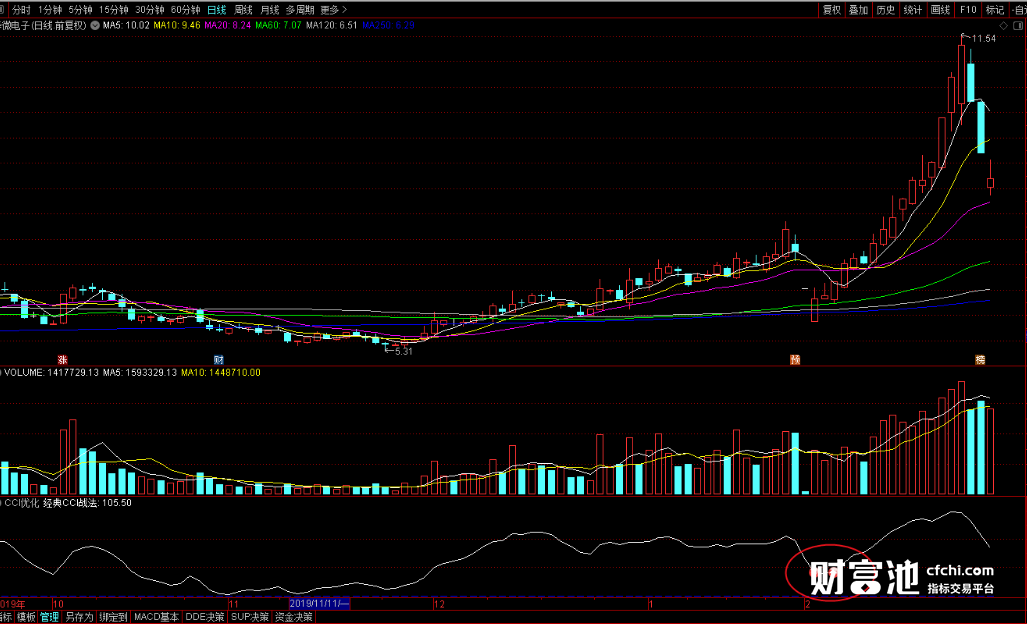Click the green MA60: 7.07 label
1027x624 pixels.
click(x=278, y=26)
